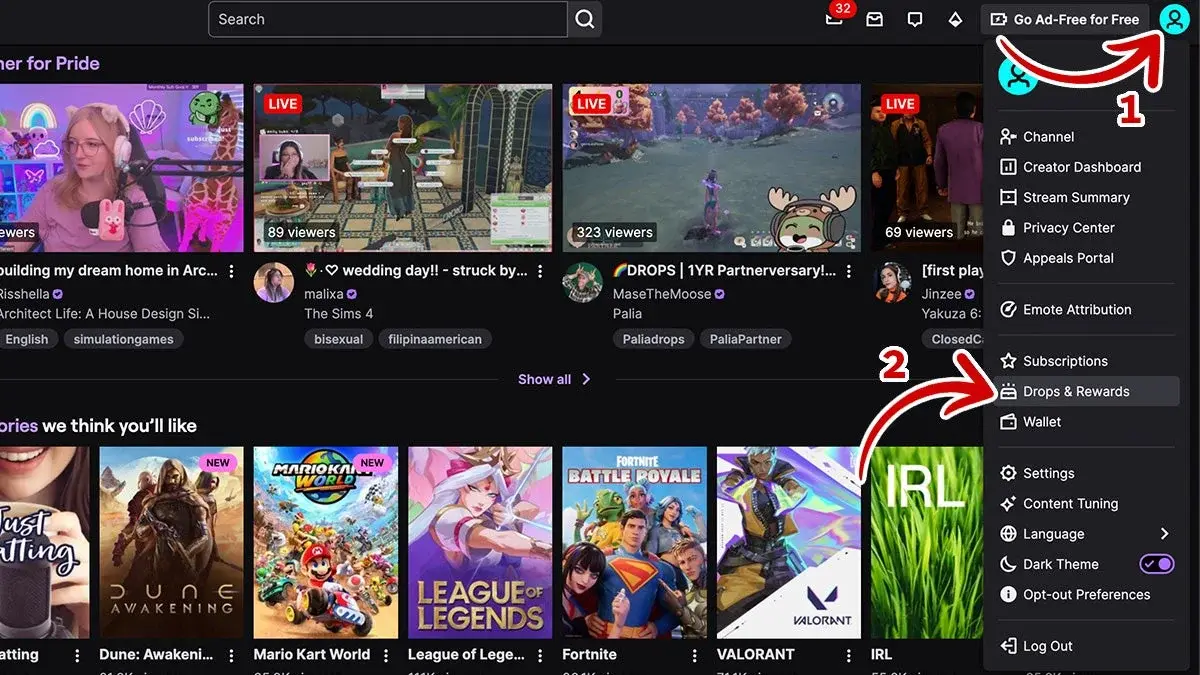Open the MaseTheMoose streamer avatar

tap(582, 283)
